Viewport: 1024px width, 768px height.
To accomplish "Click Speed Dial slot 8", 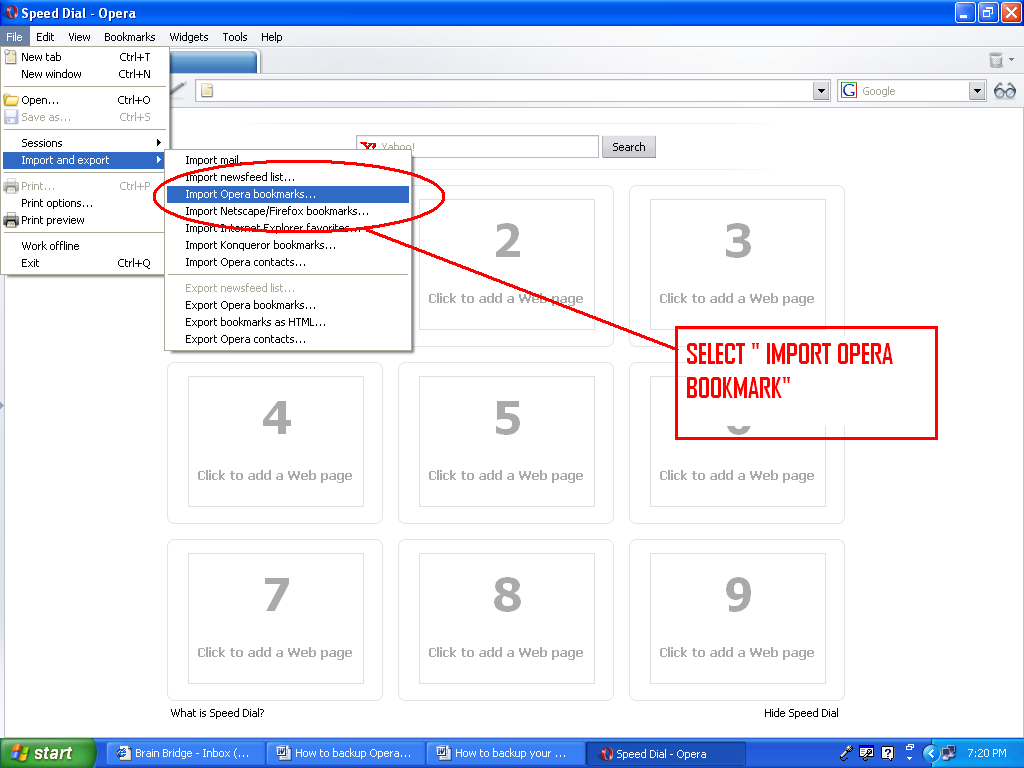I will (x=506, y=620).
